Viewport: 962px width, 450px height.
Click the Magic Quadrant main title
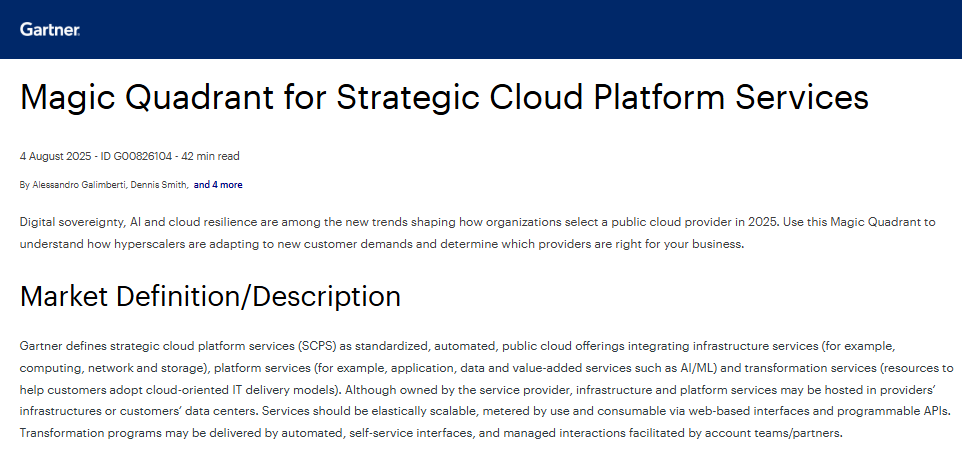(444, 97)
